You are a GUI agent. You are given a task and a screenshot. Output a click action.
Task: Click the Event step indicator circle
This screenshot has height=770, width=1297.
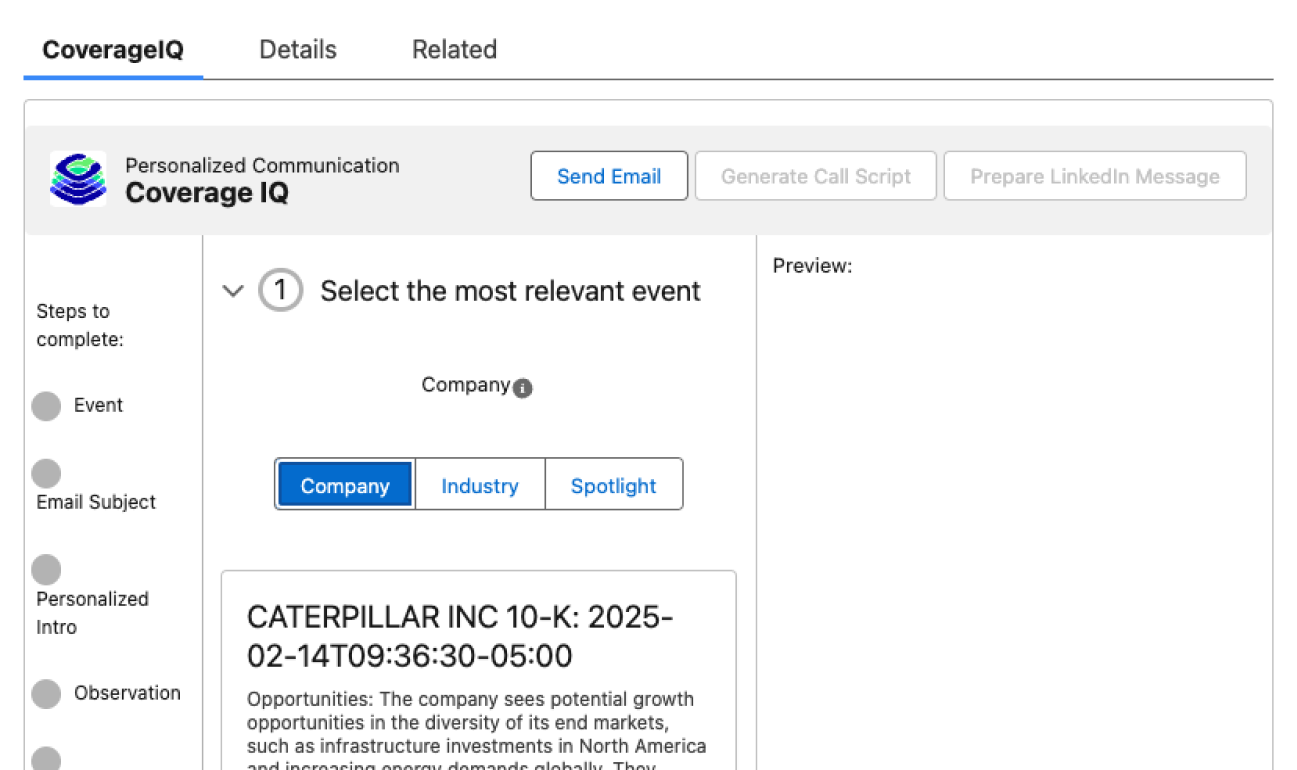46,406
